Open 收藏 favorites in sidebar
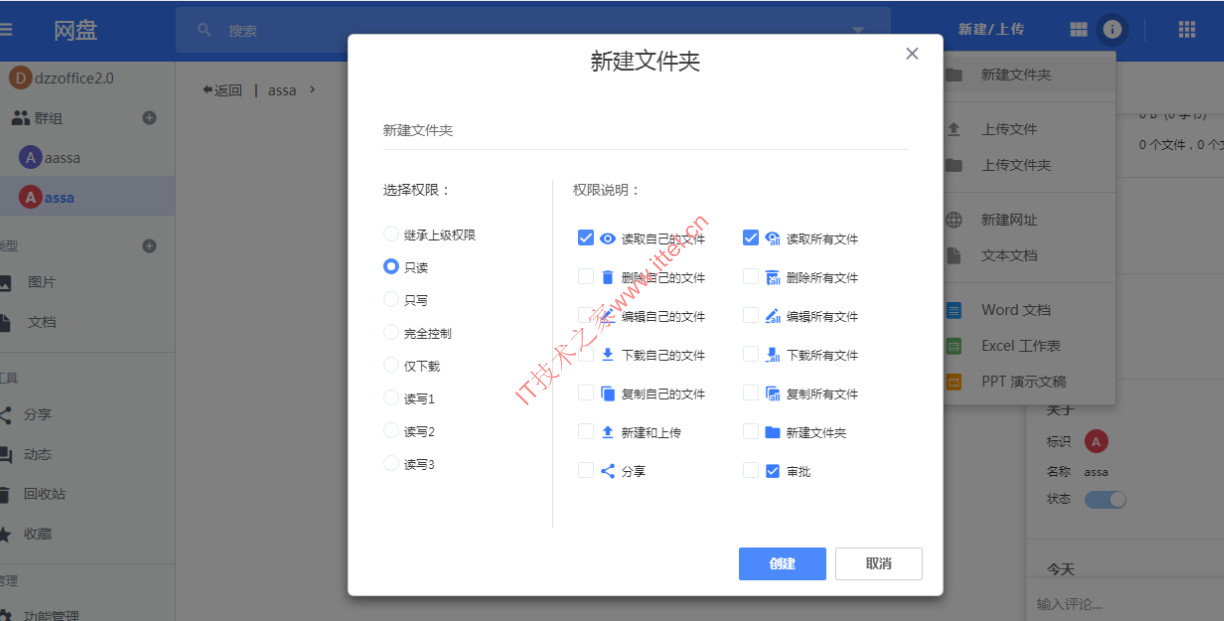Image resolution: width=1224 pixels, height=621 pixels. [x=38, y=534]
